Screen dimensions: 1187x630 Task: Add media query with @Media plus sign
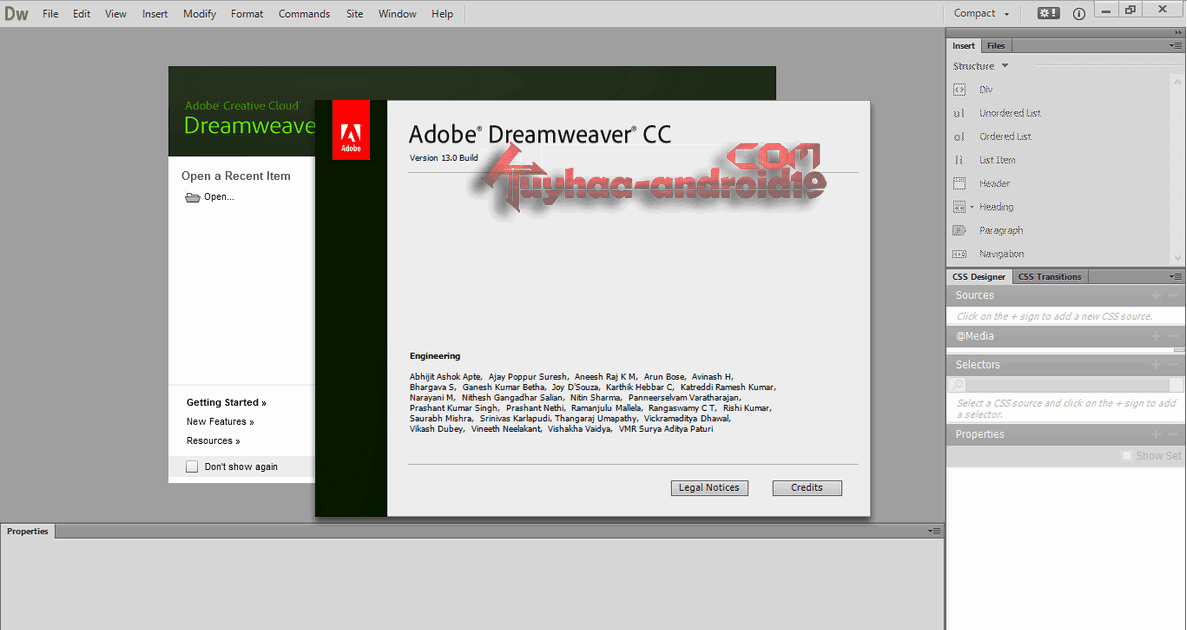pyautogui.click(x=1156, y=336)
